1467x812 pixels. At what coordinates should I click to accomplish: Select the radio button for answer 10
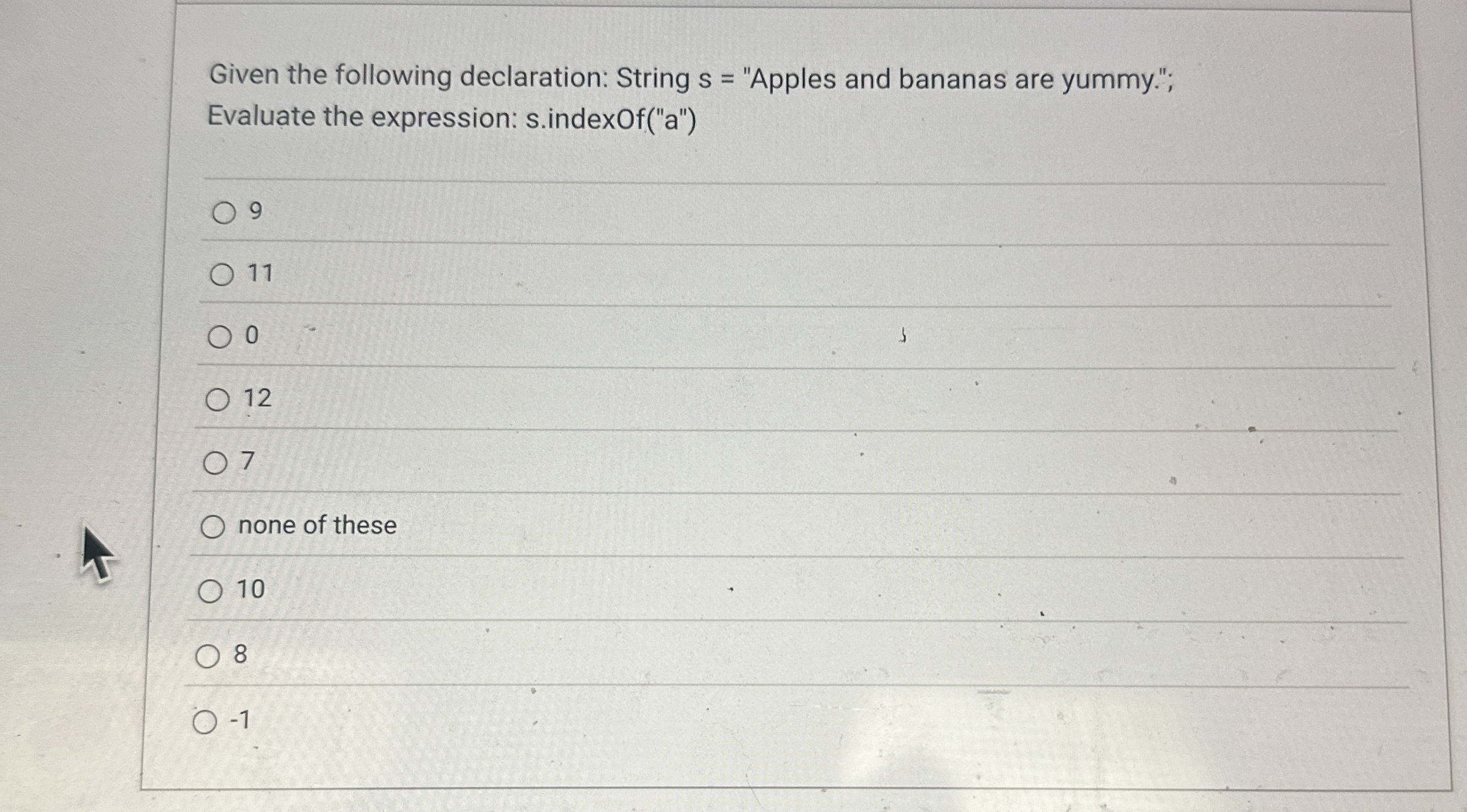coord(209,591)
